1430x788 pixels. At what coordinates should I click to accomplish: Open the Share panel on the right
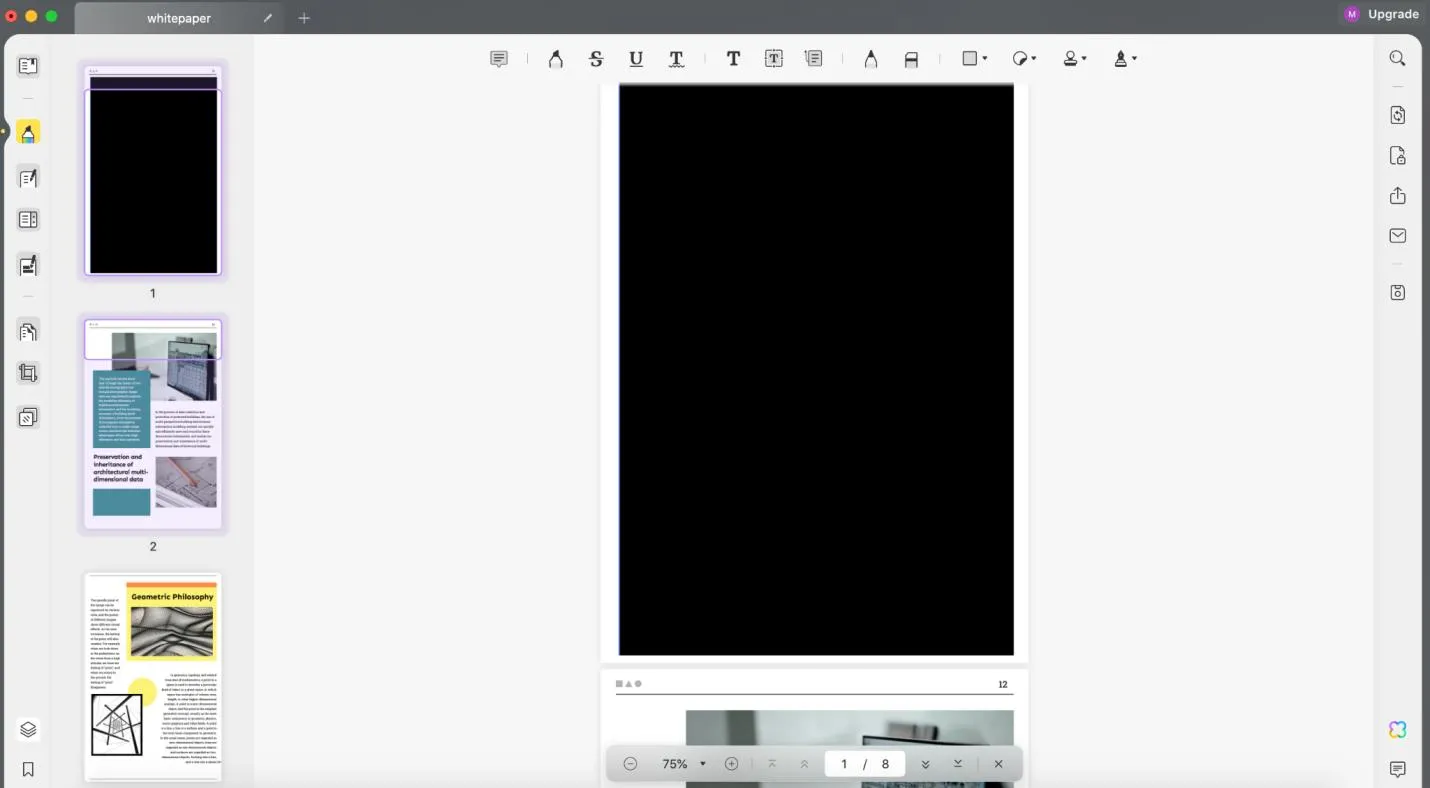pos(1397,196)
